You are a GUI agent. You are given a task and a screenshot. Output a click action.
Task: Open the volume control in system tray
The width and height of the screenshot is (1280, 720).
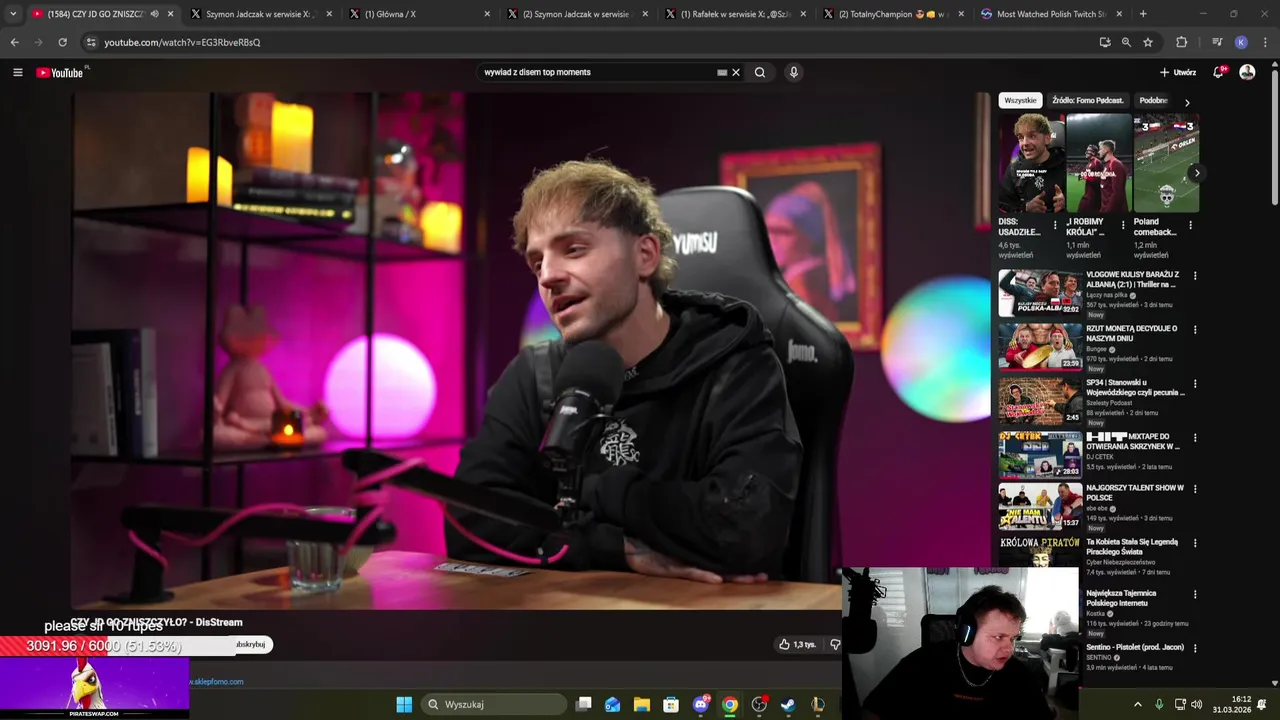1197,704
